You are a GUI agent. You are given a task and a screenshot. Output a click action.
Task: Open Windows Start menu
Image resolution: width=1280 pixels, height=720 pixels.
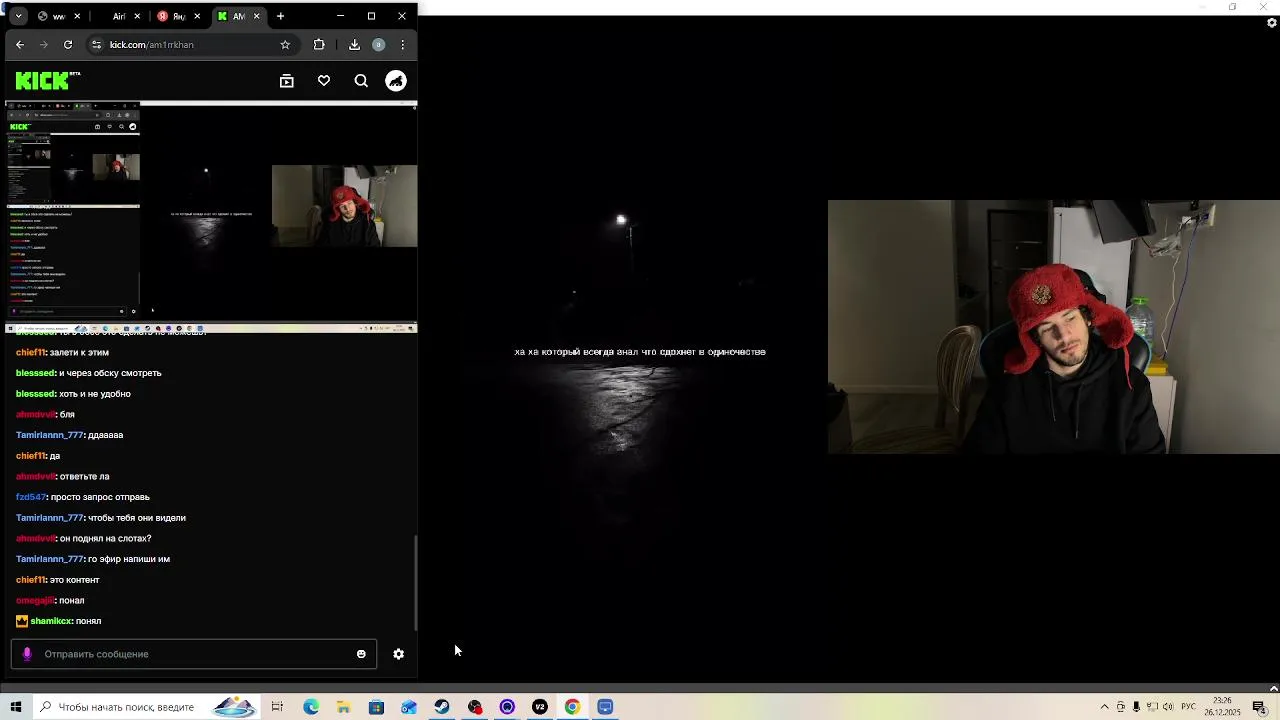[16, 707]
